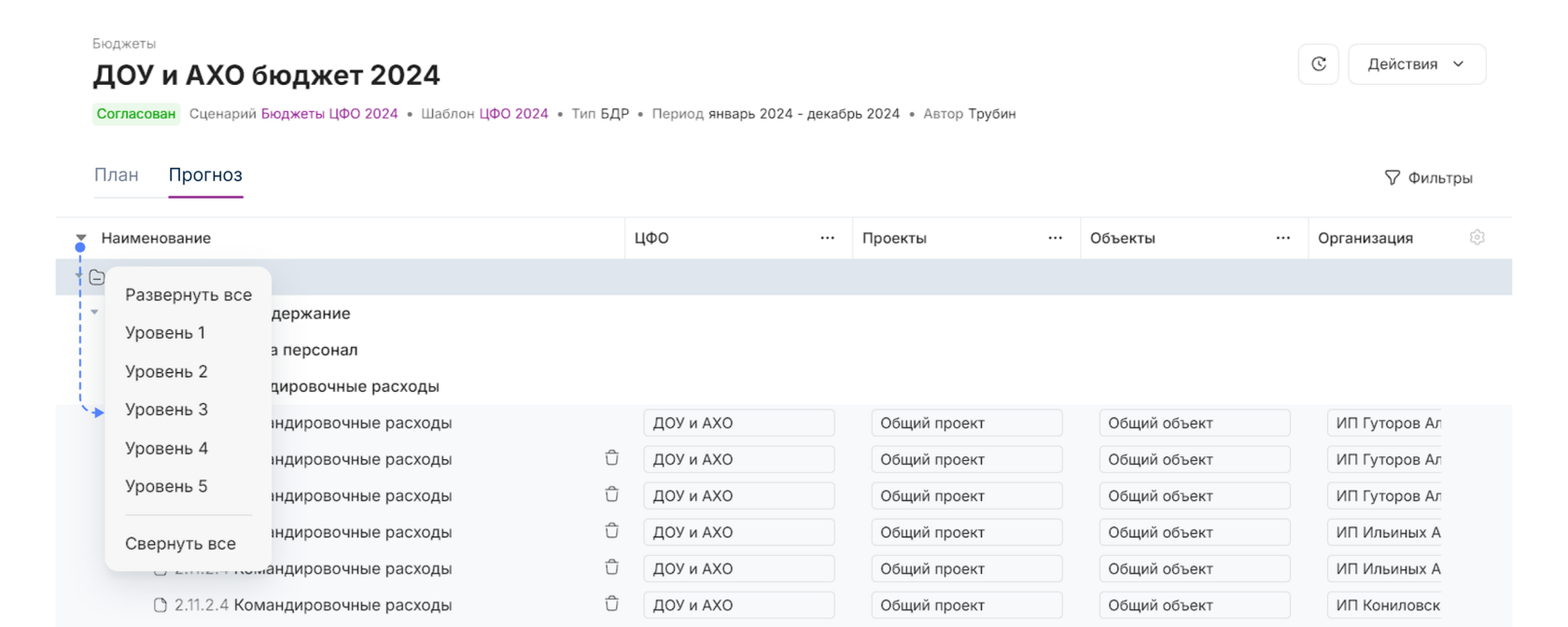Open the ЦФО 2024 template link
Screen dimensions: 1568x627
pyautogui.click(x=513, y=114)
